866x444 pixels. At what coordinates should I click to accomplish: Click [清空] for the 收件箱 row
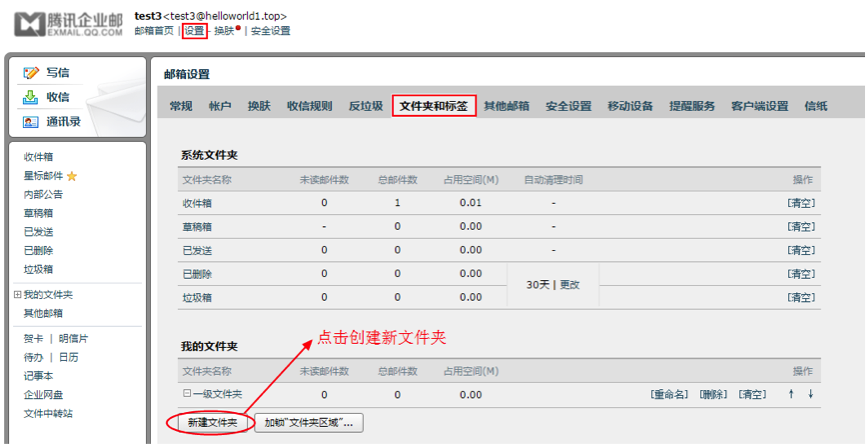click(801, 203)
